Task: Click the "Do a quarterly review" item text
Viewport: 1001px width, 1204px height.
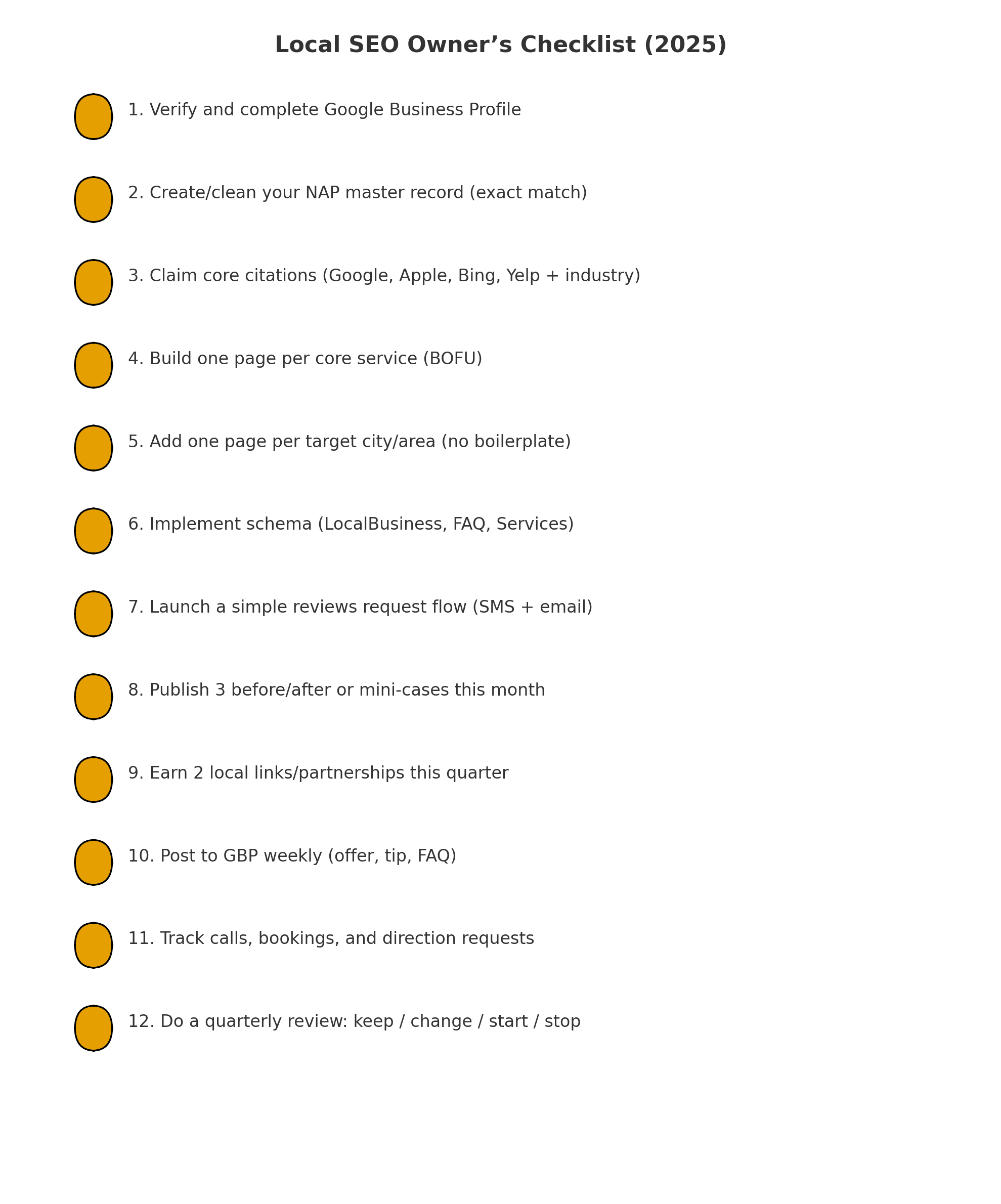Action: coord(354,1022)
